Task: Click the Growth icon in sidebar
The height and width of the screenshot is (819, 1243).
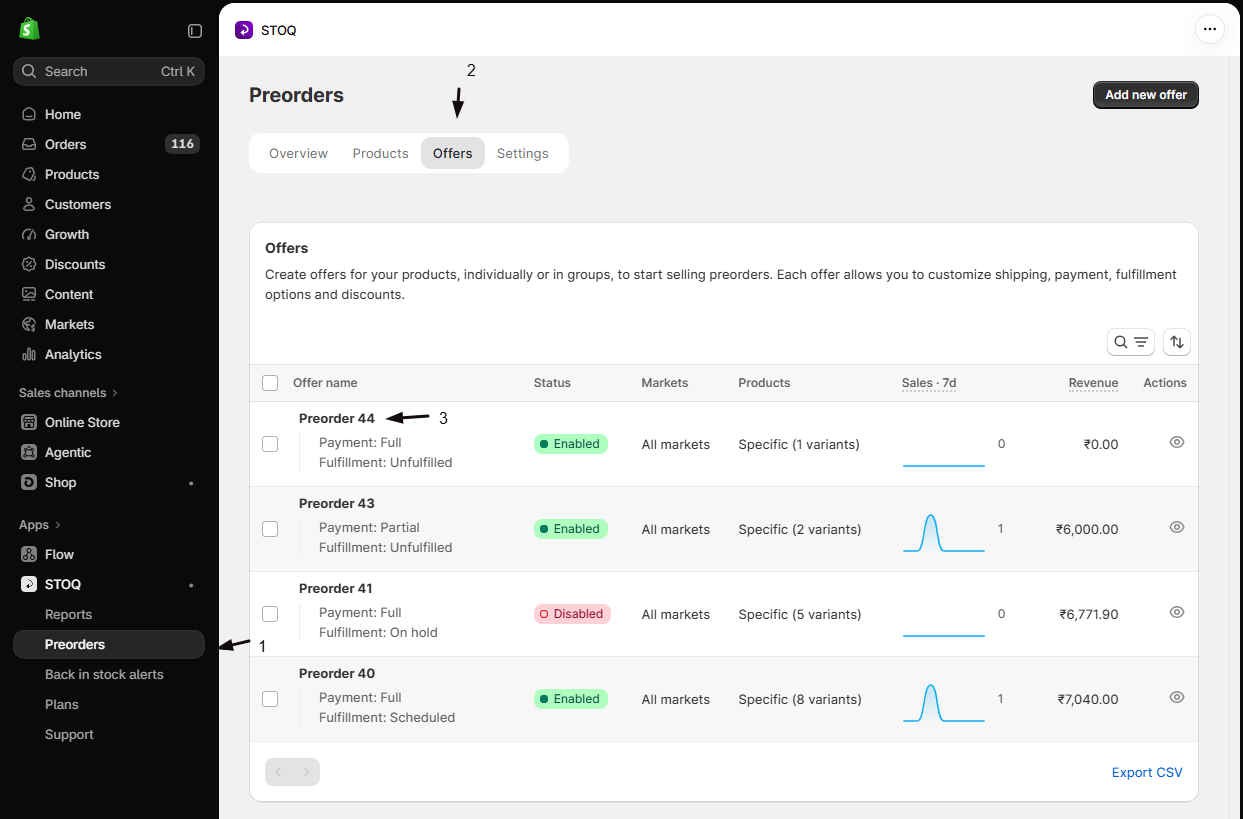Action: [x=29, y=234]
